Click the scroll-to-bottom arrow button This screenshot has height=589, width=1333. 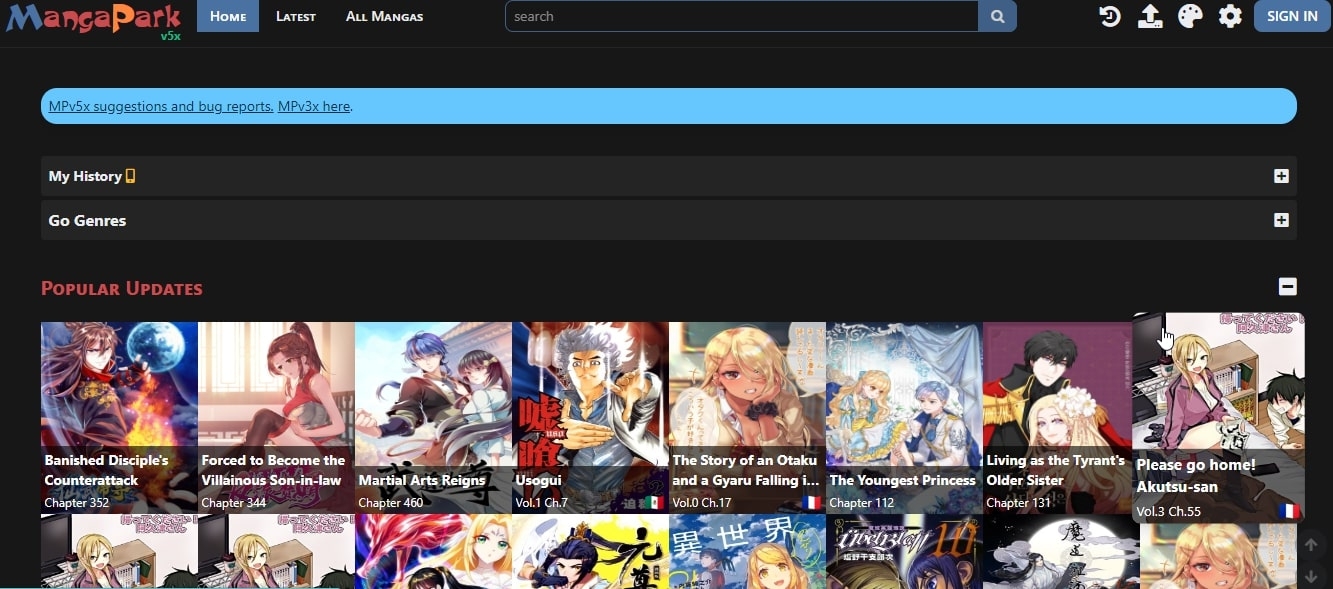pyautogui.click(x=1311, y=576)
